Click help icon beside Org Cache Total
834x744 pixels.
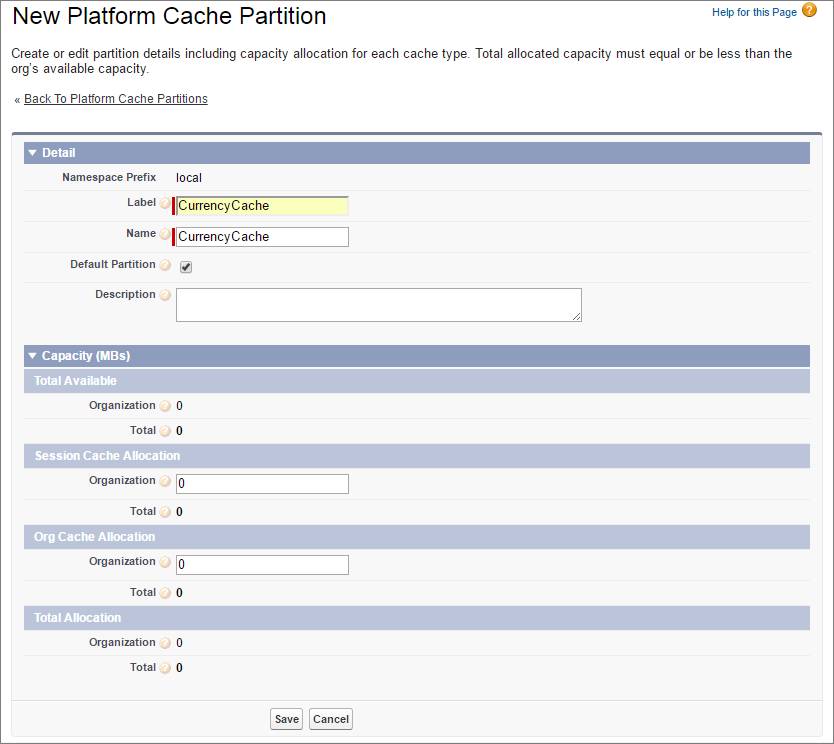pyautogui.click(x=165, y=593)
